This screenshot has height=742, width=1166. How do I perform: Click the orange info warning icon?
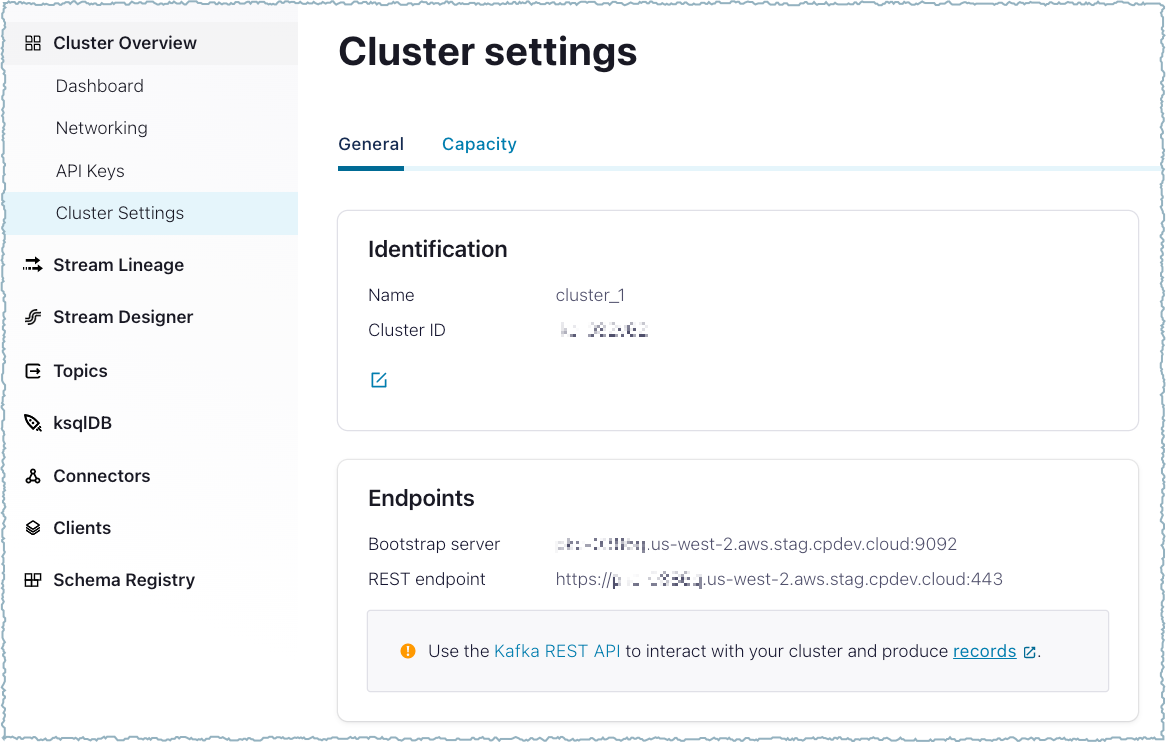coord(407,651)
